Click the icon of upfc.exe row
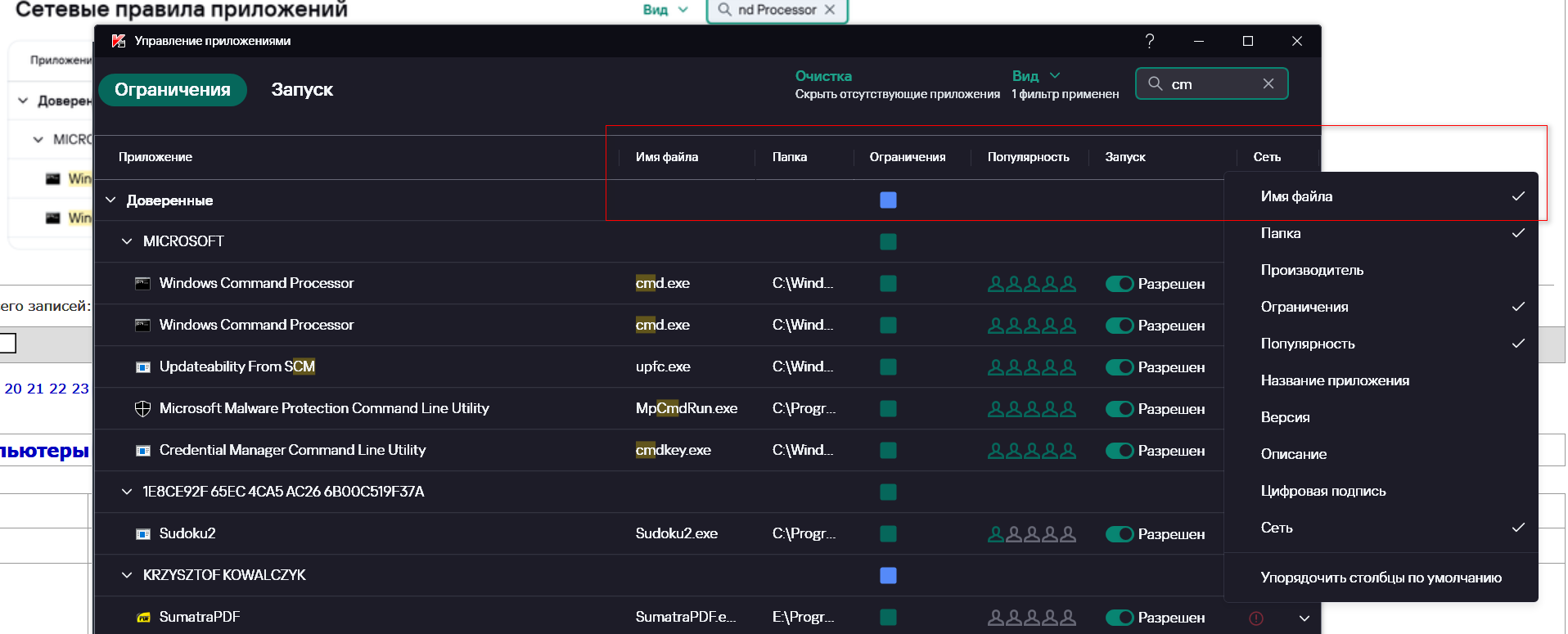The height and width of the screenshot is (634, 1568). (143, 367)
